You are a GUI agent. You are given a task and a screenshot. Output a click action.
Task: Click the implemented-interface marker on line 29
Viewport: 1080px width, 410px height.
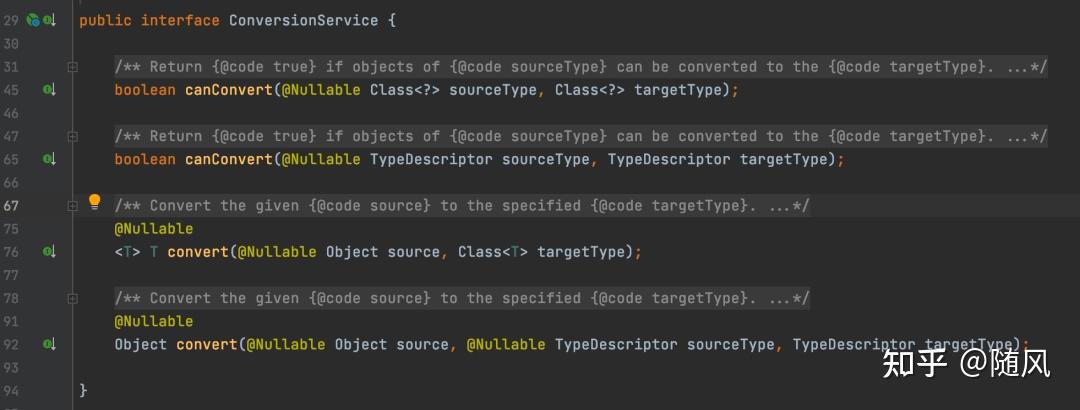[49, 20]
